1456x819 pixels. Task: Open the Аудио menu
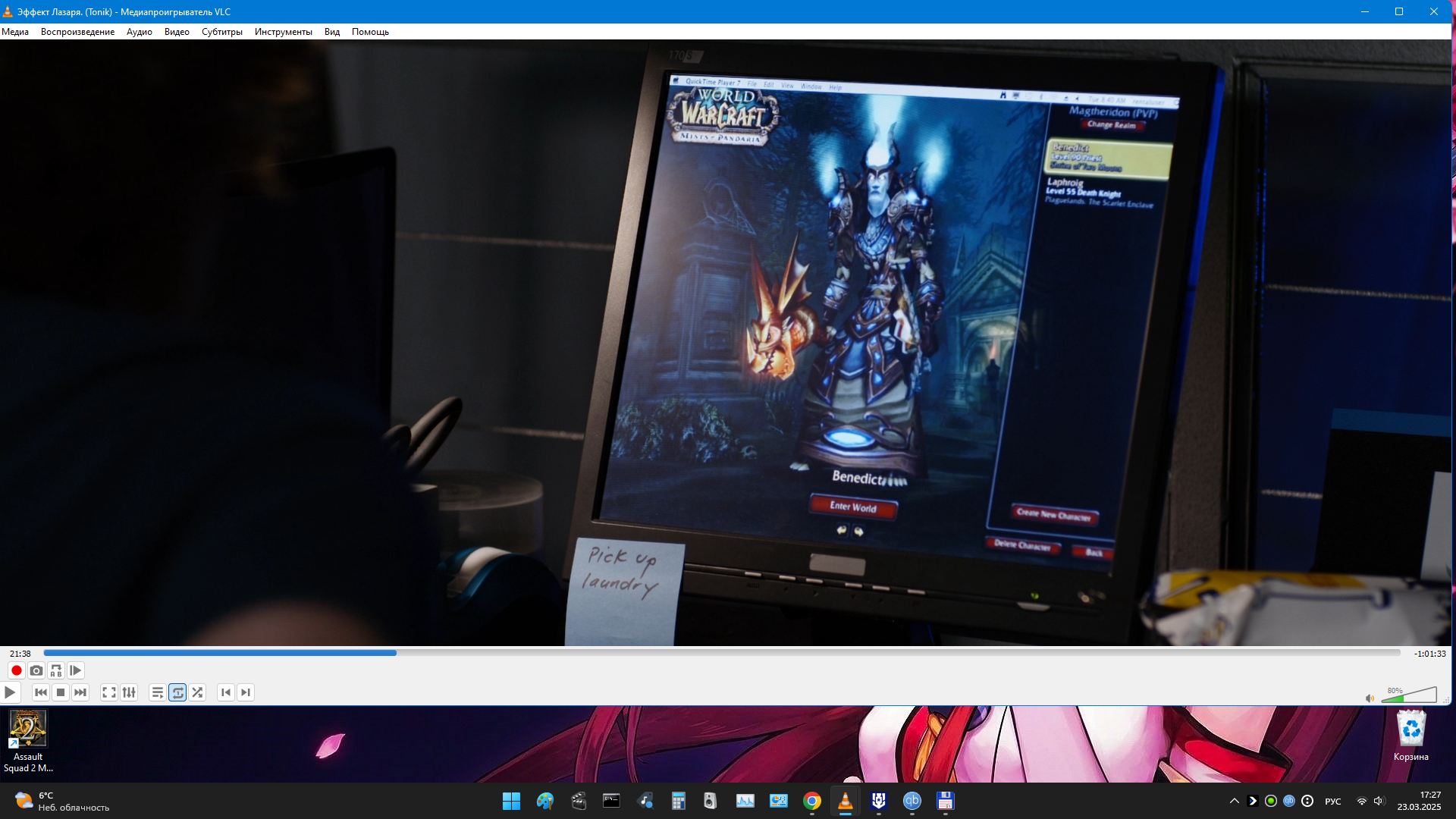[x=140, y=32]
